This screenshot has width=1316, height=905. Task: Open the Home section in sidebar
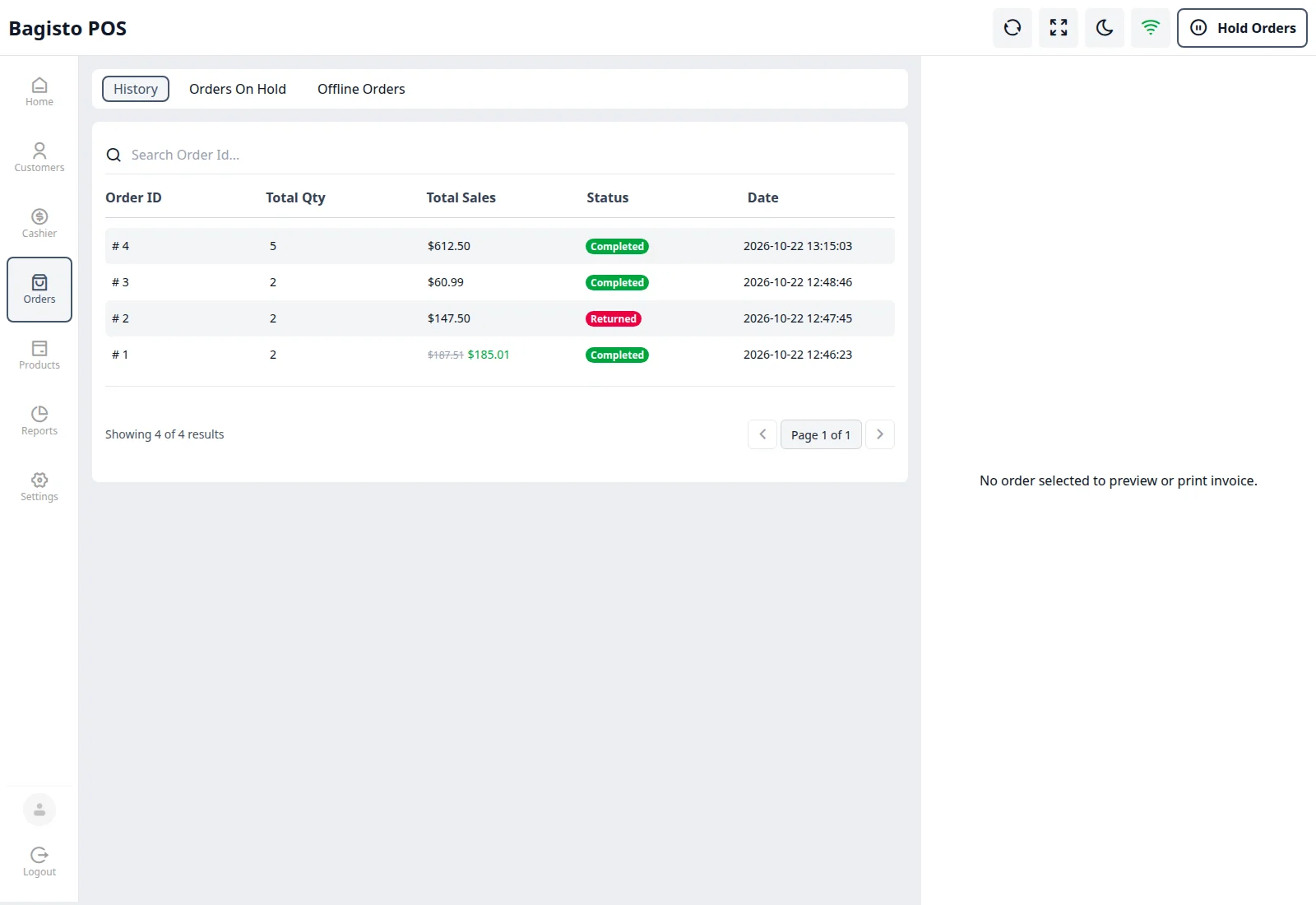pos(39,92)
